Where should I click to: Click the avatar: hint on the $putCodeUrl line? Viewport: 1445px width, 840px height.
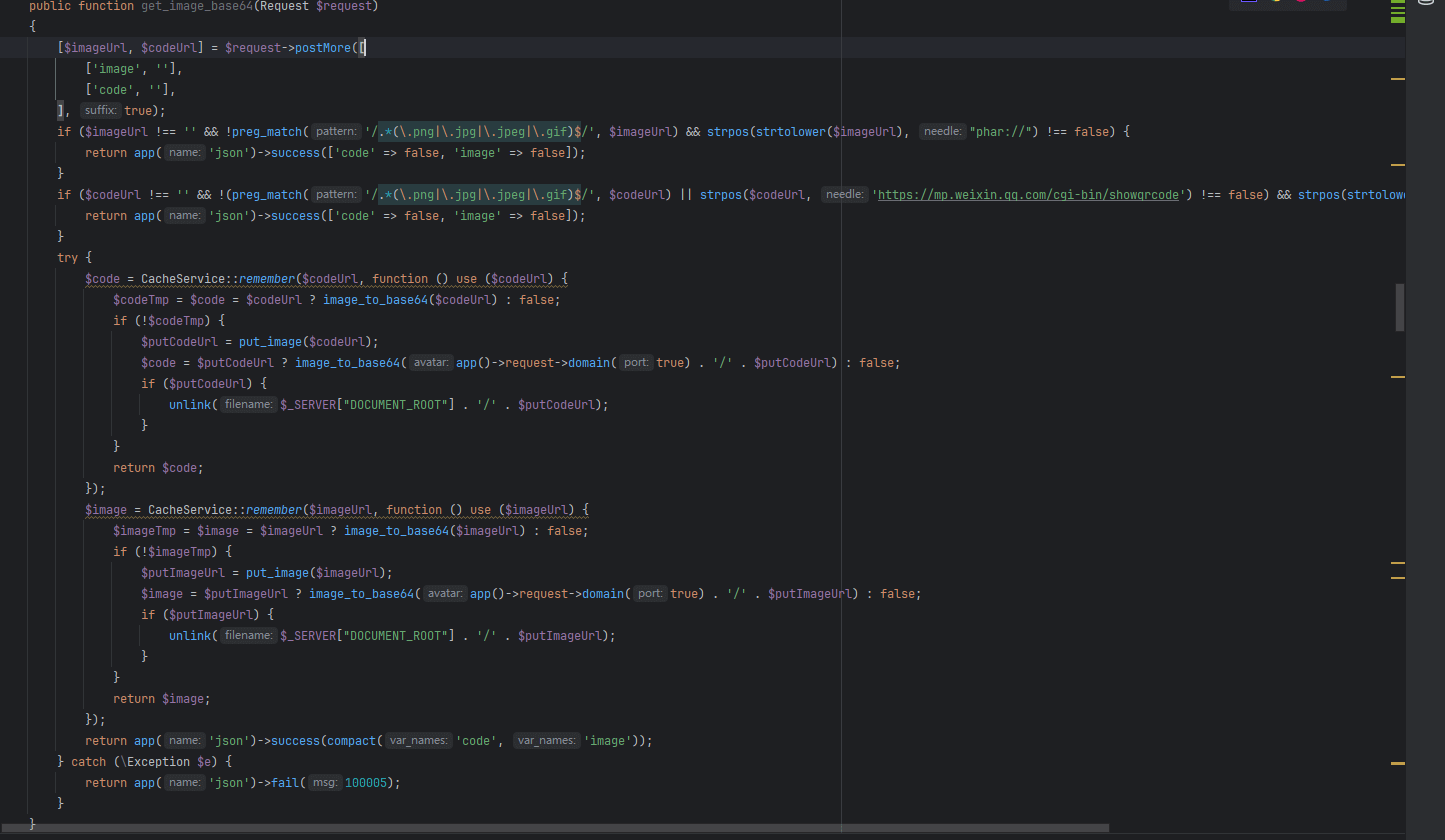(x=431, y=363)
